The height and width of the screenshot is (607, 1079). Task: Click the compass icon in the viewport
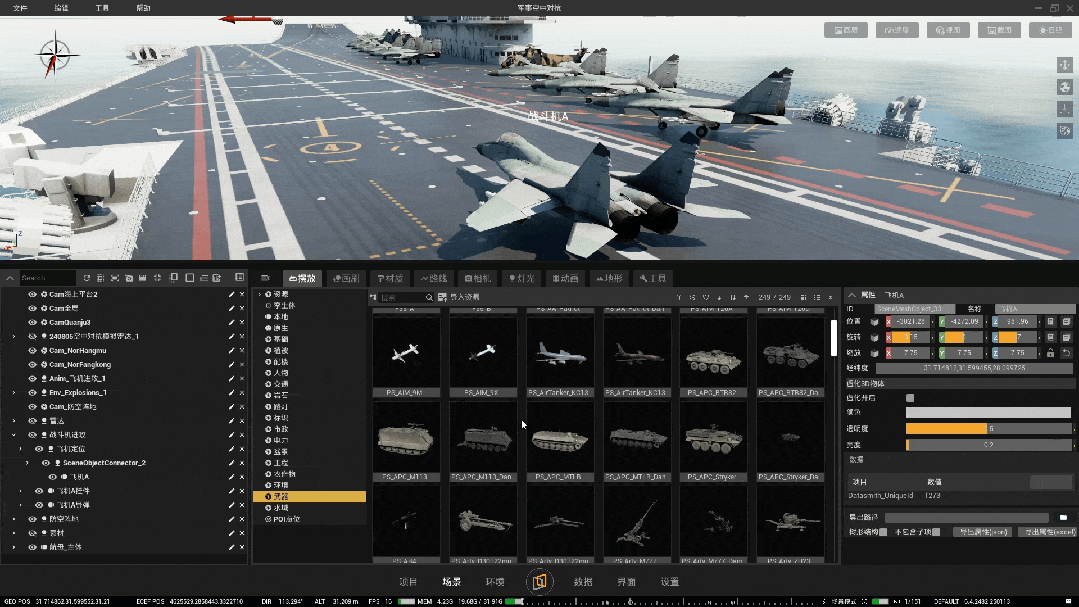click(54, 55)
